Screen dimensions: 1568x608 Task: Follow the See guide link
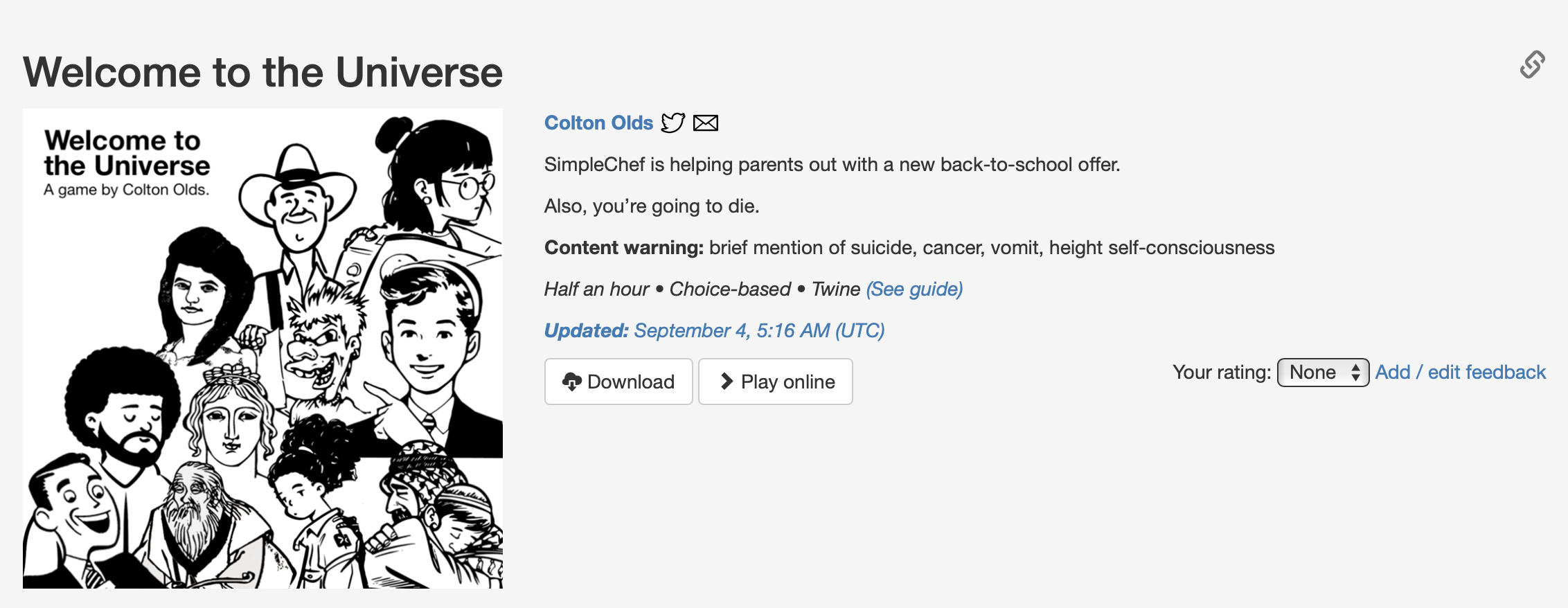(x=914, y=289)
